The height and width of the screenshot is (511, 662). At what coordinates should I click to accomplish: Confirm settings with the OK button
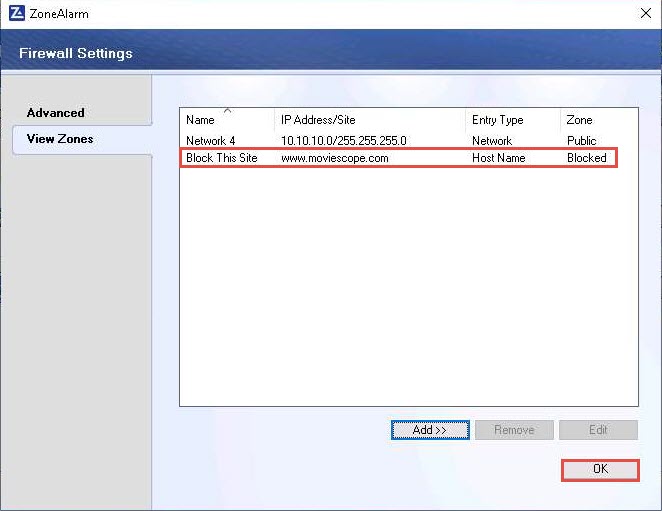(600, 470)
